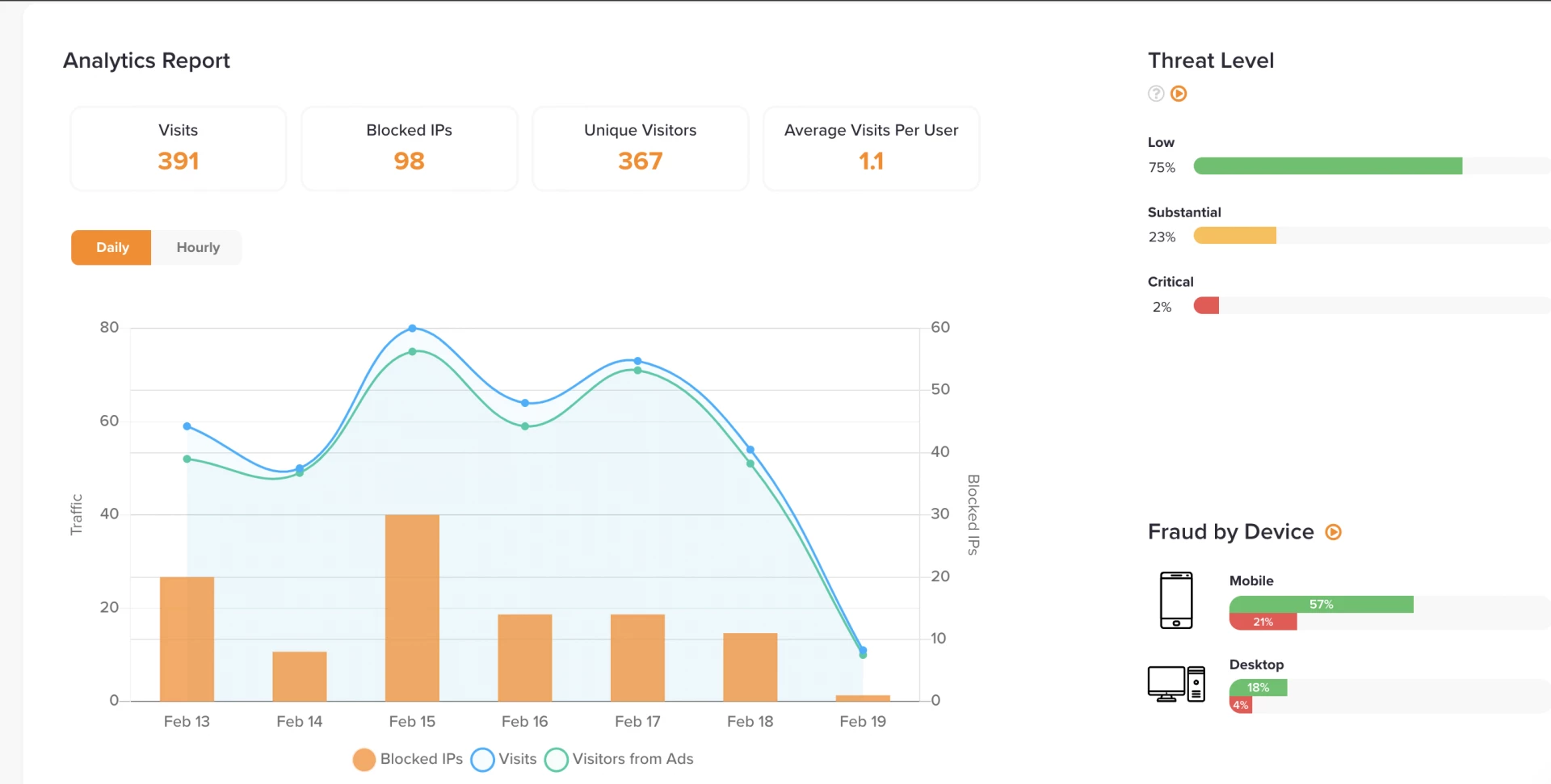Toggle the Blocked IPs legend marker
Image resolution: width=1551 pixels, height=784 pixels.
point(364,760)
